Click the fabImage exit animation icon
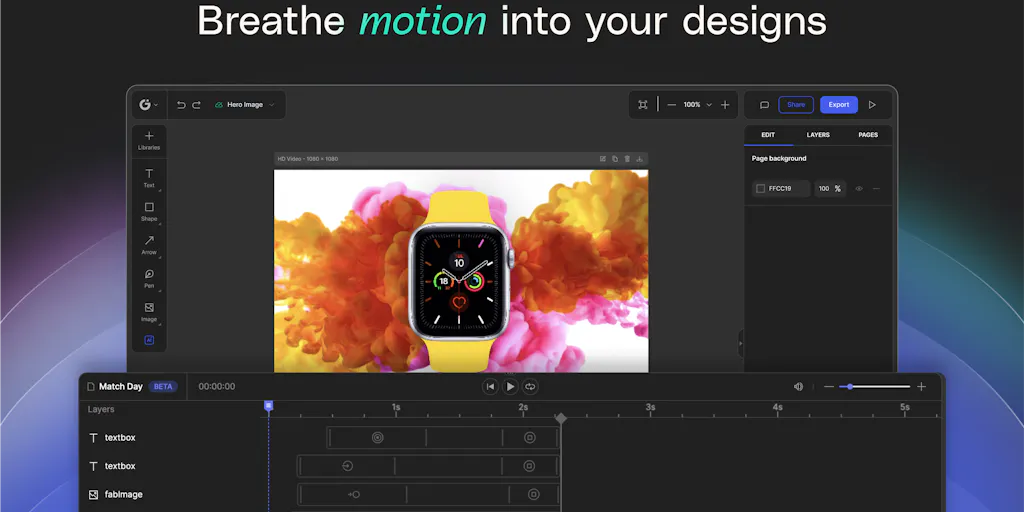The width and height of the screenshot is (1024, 512). pyautogui.click(x=534, y=494)
